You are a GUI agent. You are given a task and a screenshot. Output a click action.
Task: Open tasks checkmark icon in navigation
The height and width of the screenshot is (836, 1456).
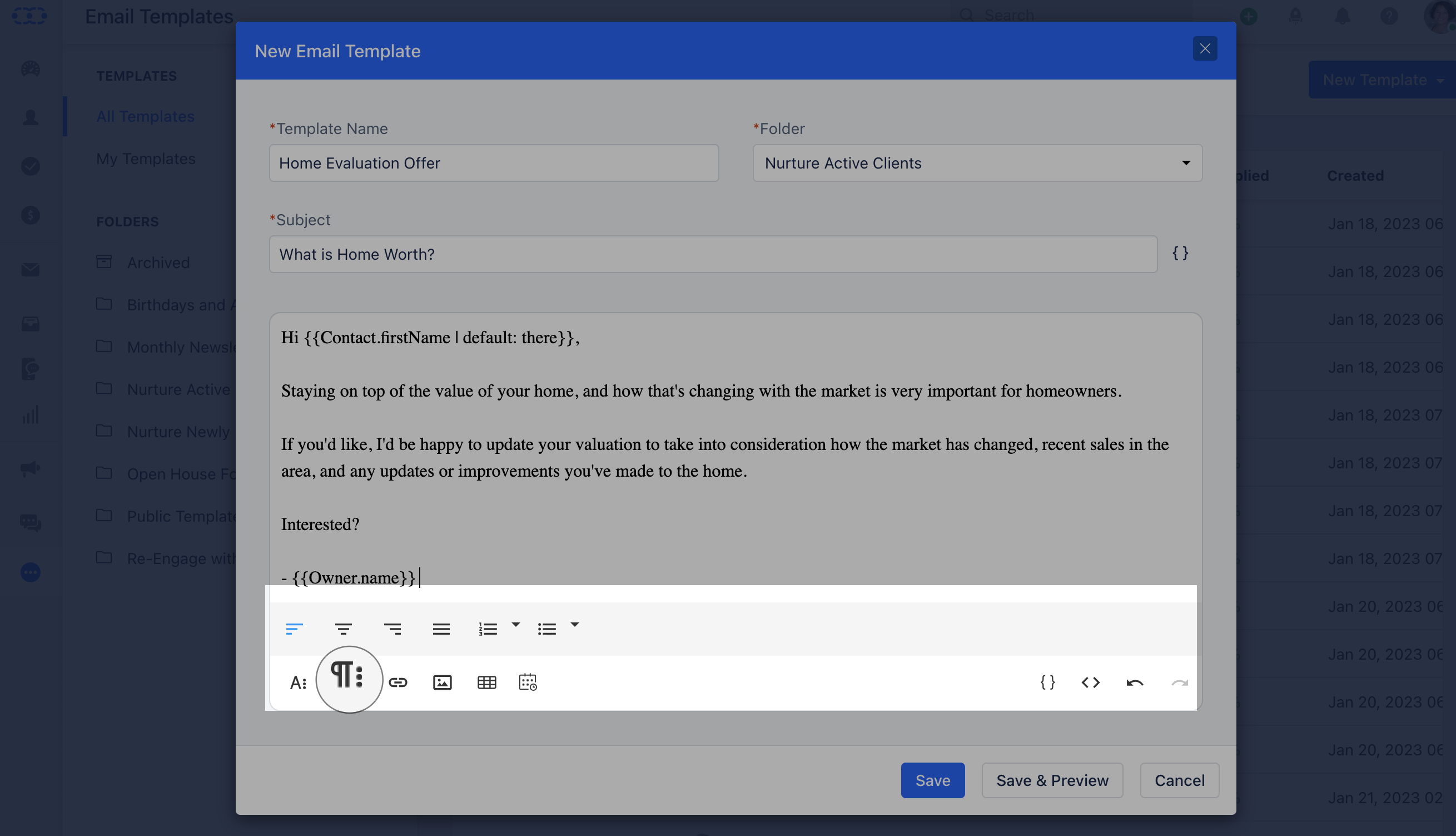point(31,166)
